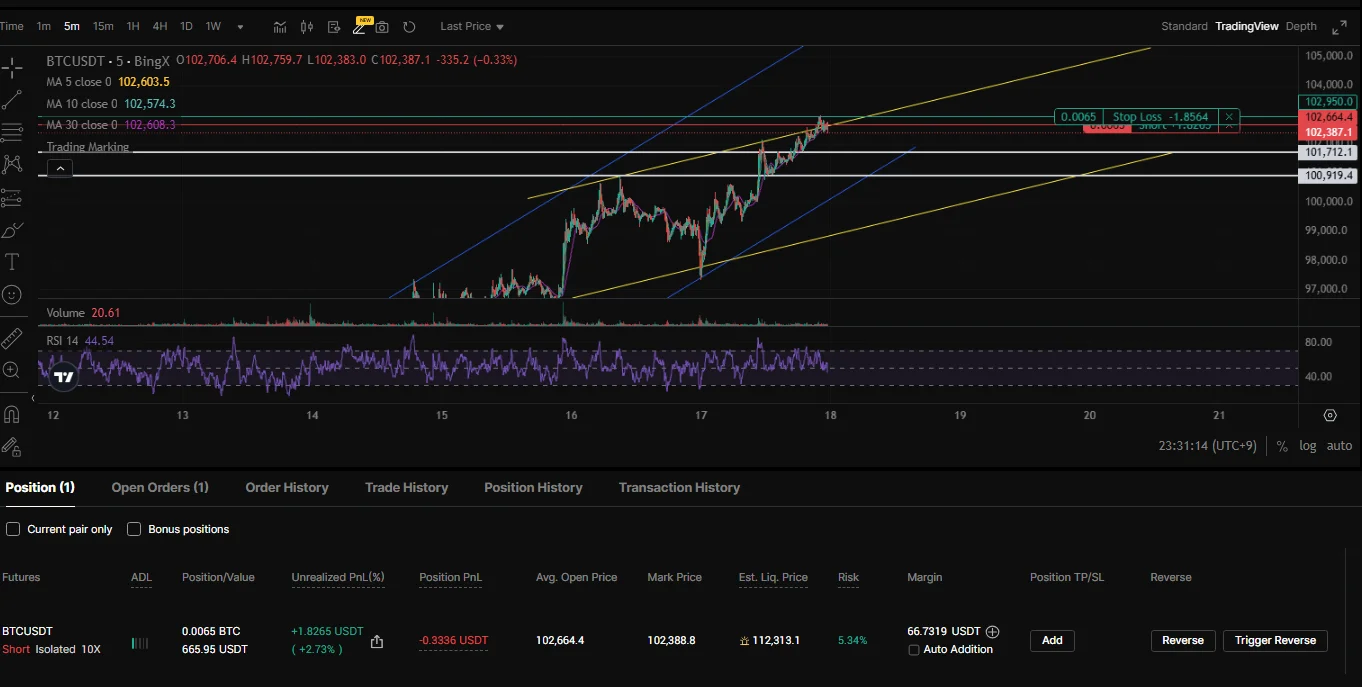Toggle percent scale mode
Screen dimensions: 1362x687
1282,446
